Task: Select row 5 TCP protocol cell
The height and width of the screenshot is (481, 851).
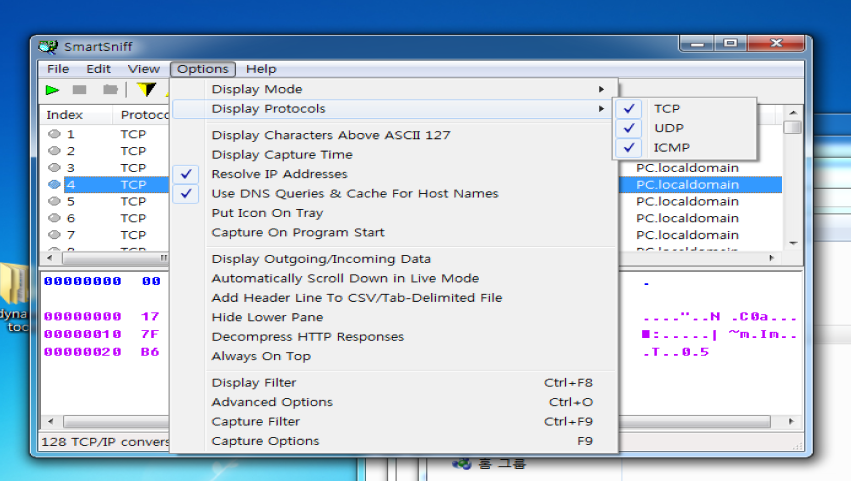Action: click(133, 201)
